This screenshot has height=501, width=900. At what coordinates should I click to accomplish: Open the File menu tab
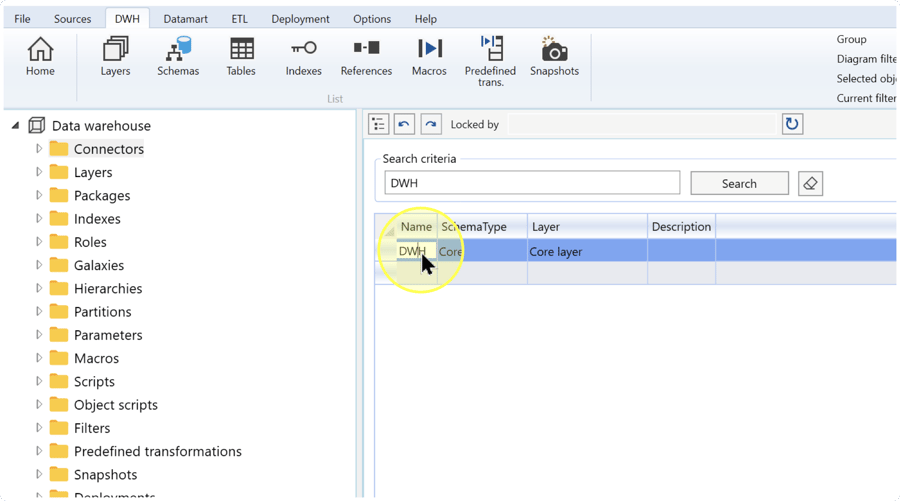(x=22, y=19)
